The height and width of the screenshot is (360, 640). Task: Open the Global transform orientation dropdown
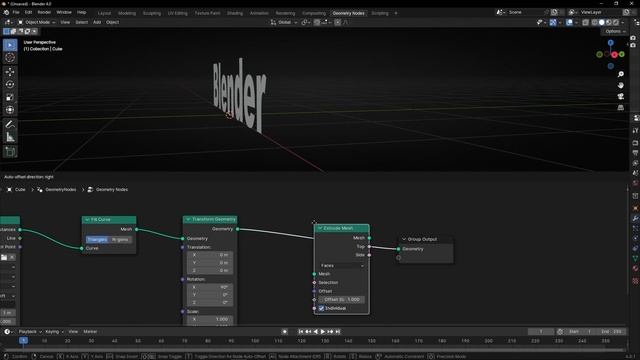pos(284,22)
